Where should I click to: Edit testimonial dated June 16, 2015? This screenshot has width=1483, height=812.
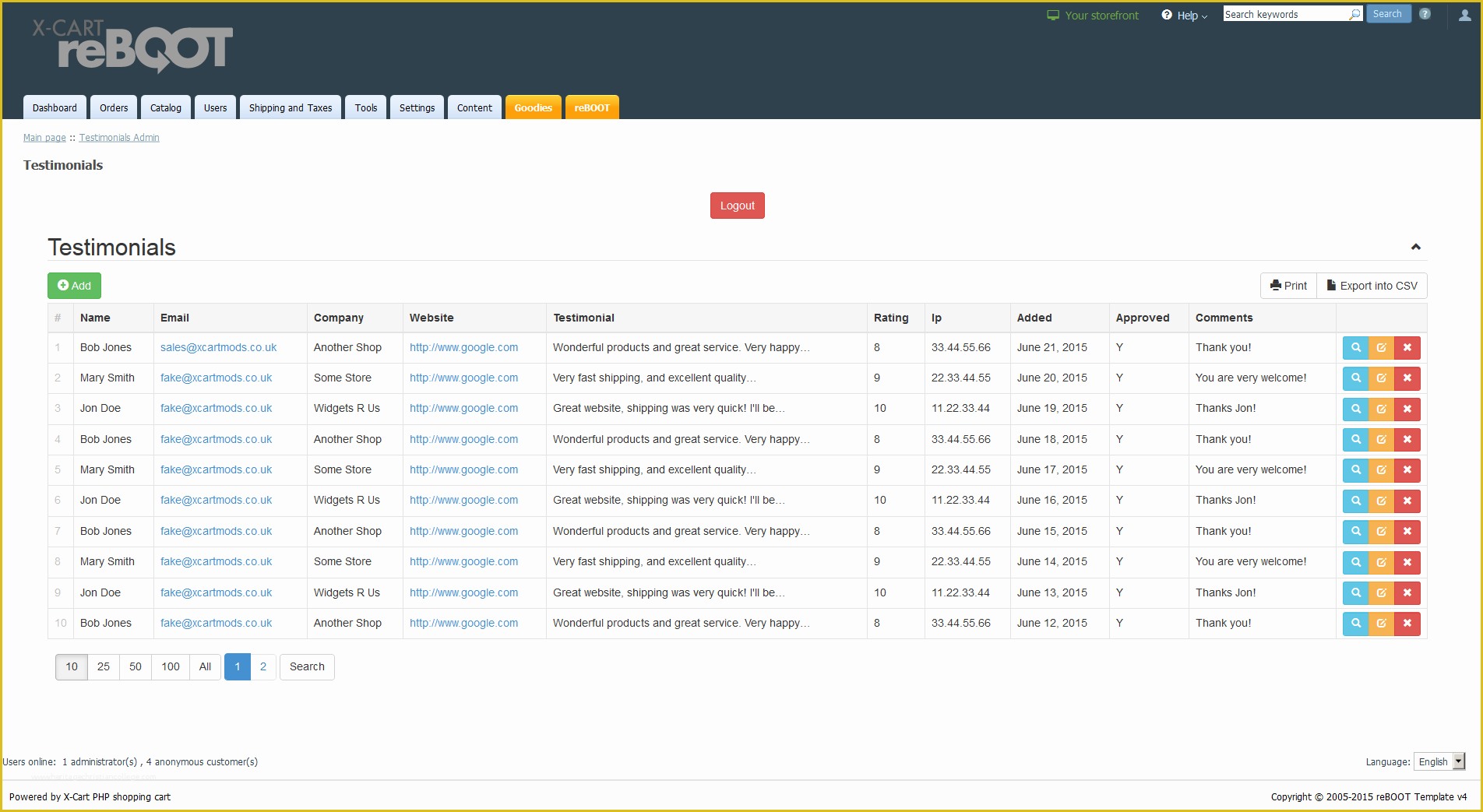[1381, 501]
